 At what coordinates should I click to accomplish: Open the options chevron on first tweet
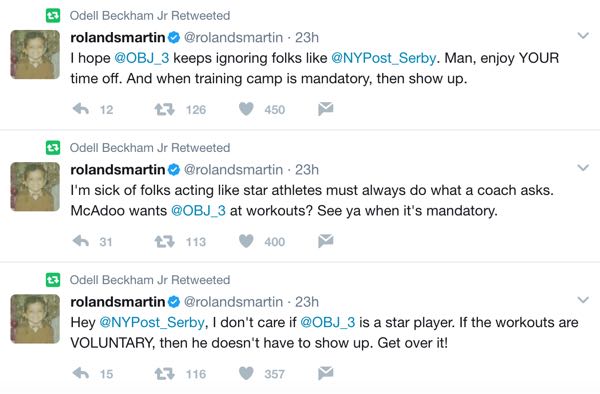583,36
